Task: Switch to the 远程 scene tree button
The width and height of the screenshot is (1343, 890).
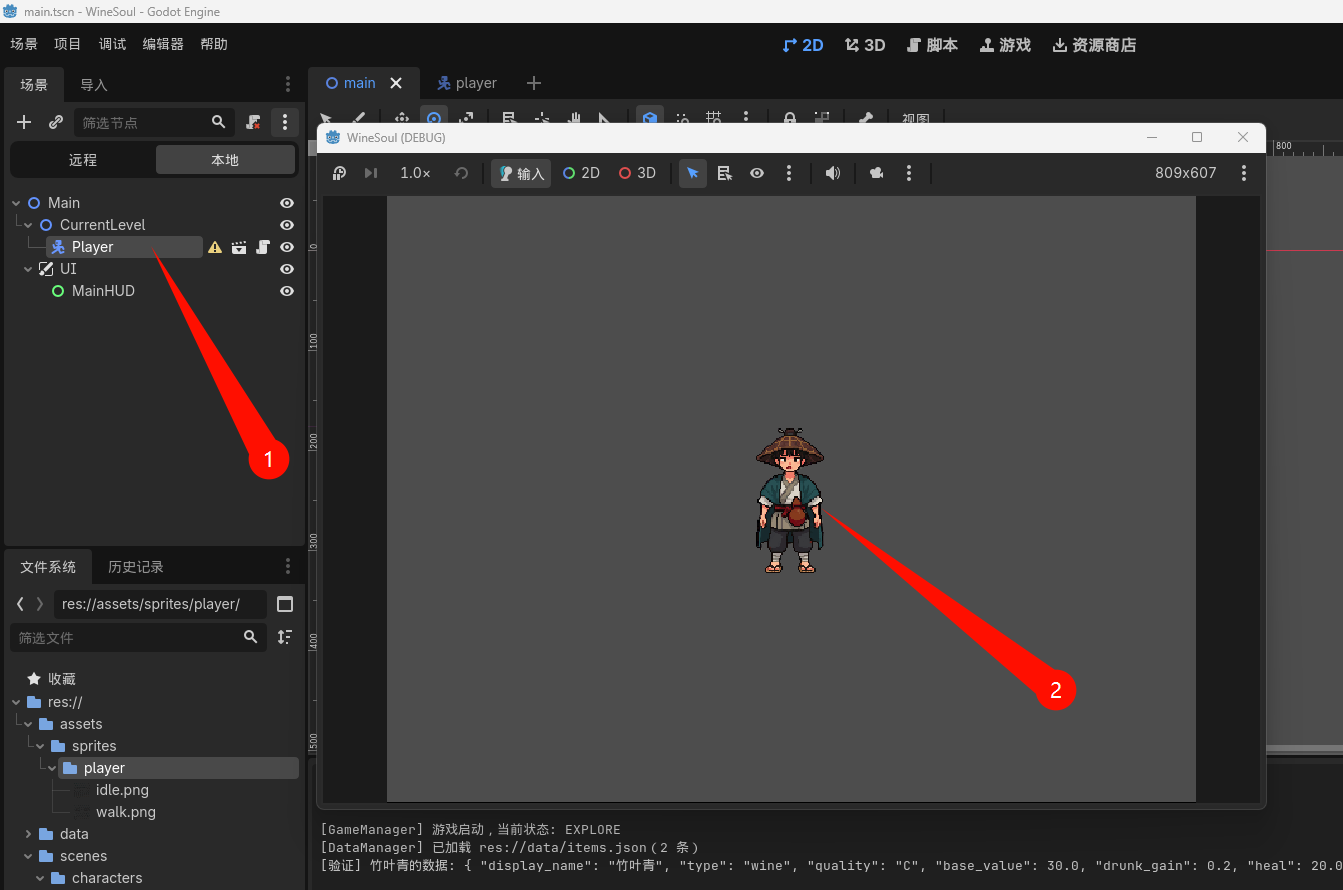Action: pos(83,160)
